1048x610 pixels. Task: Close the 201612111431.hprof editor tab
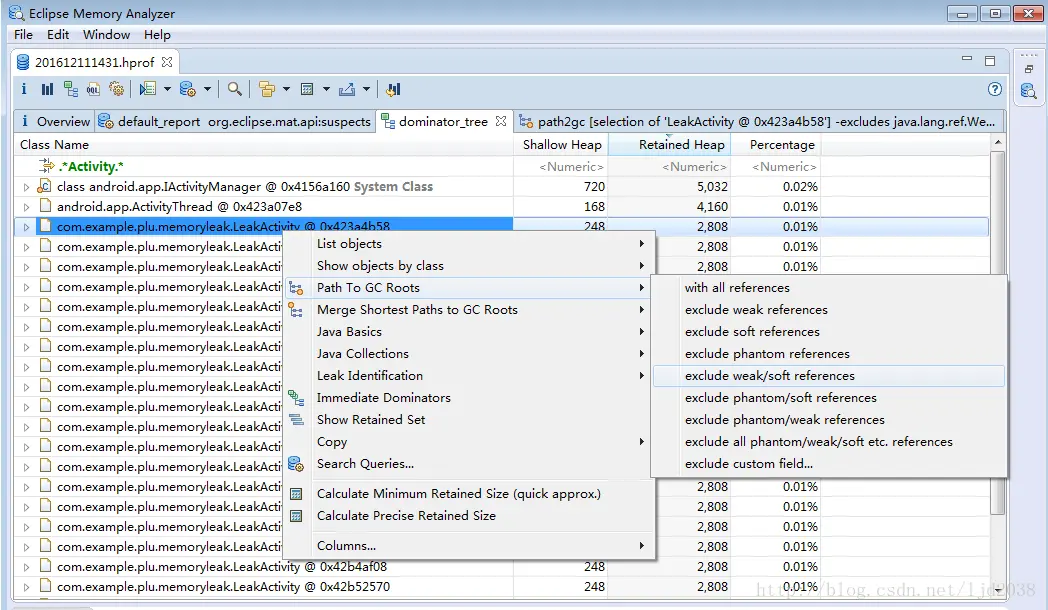click(x=167, y=61)
